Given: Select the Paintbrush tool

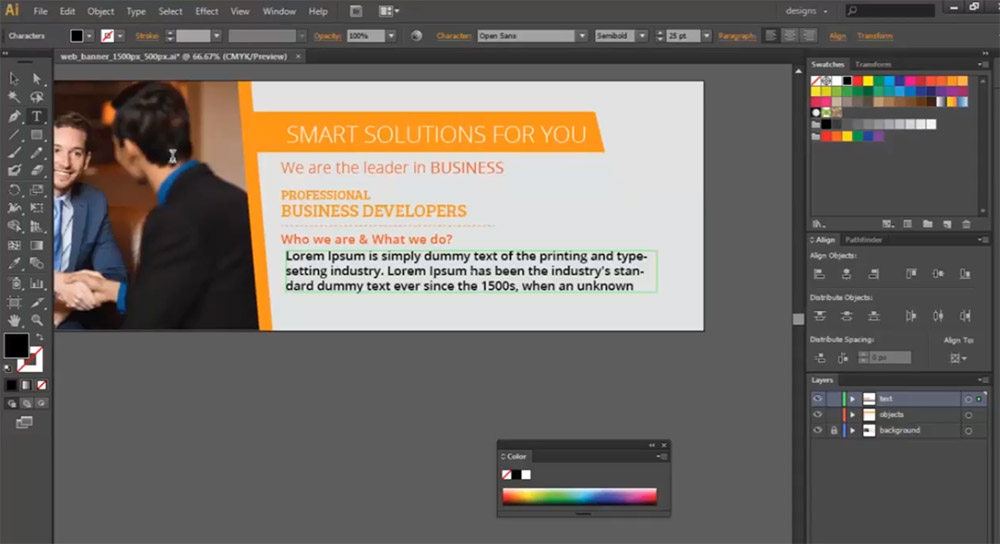Looking at the screenshot, I should tap(14, 153).
